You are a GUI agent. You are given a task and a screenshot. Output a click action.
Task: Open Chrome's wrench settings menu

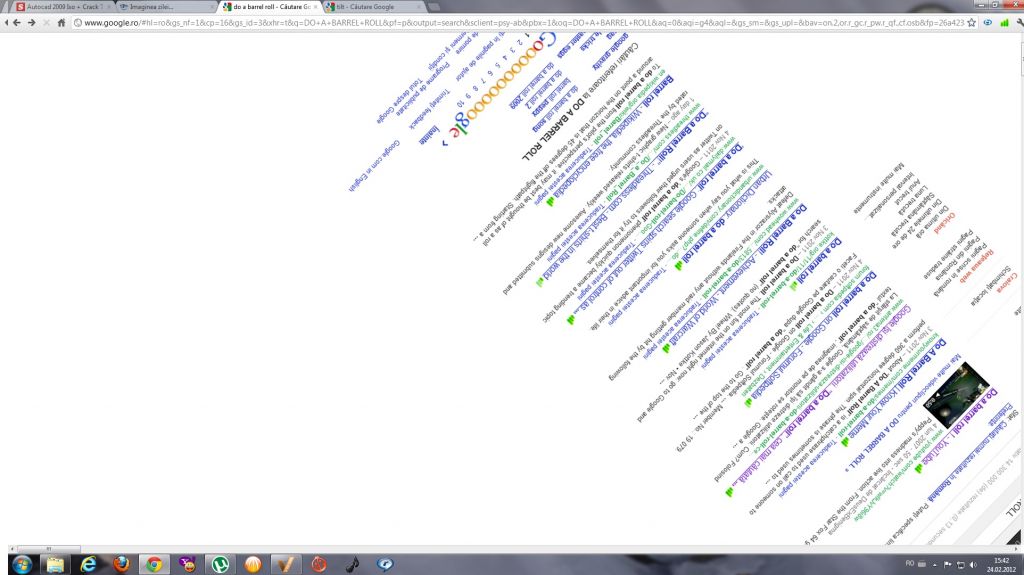tap(1019, 22)
